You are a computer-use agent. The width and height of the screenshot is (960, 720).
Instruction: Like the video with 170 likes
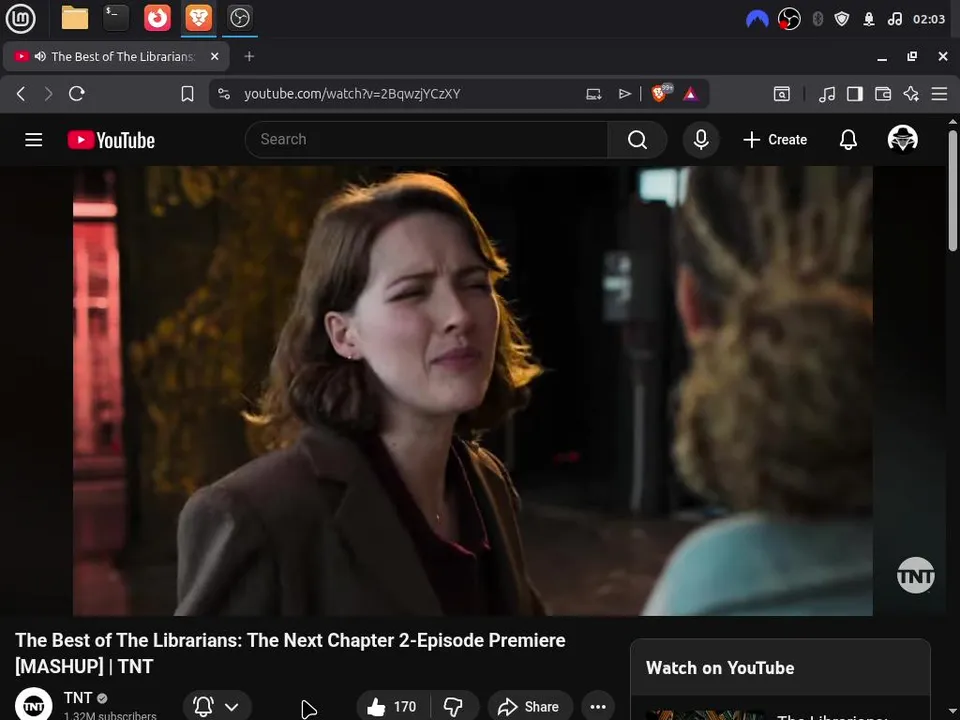[x=392, y=707]
